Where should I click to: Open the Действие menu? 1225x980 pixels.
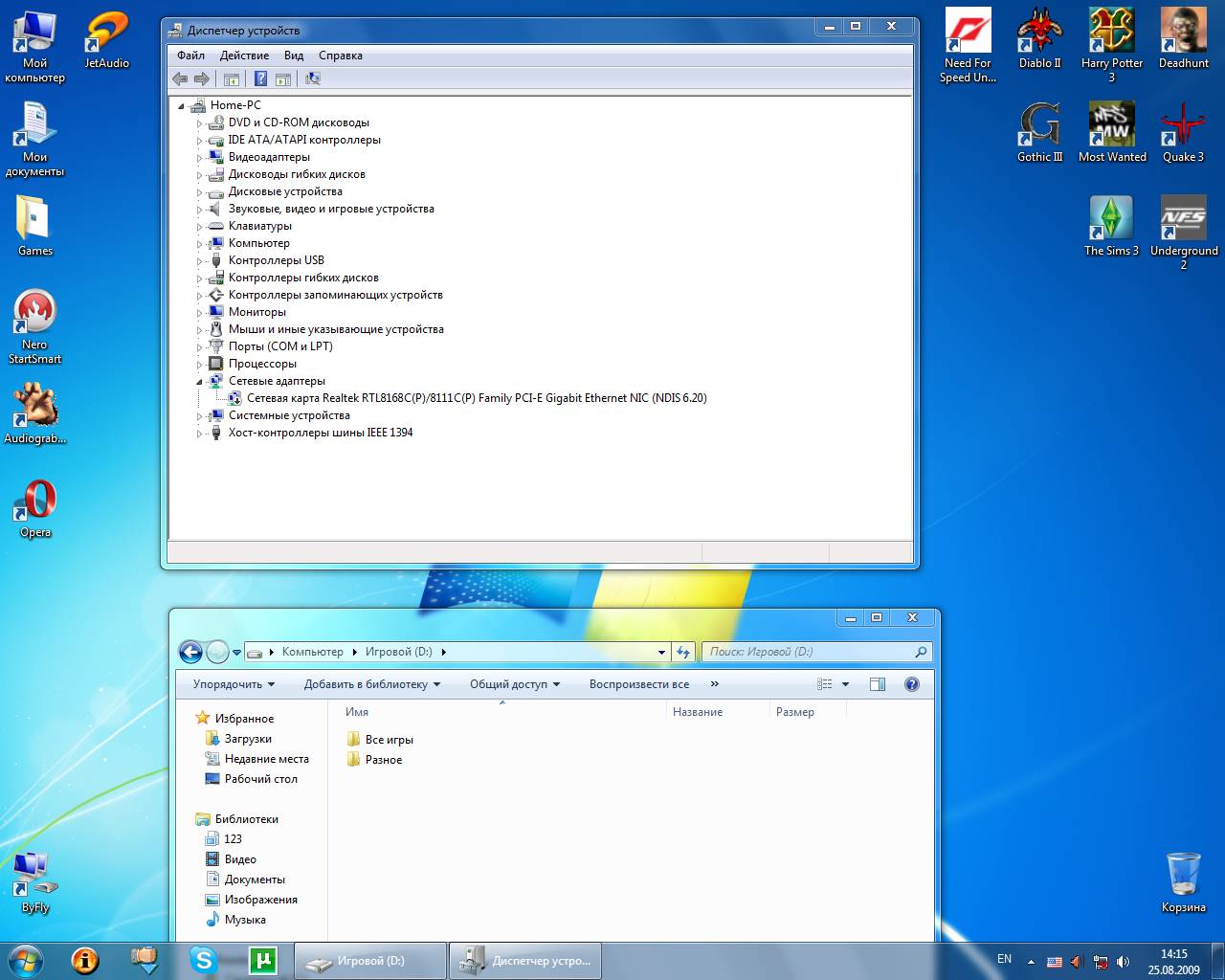pos(244,56)
